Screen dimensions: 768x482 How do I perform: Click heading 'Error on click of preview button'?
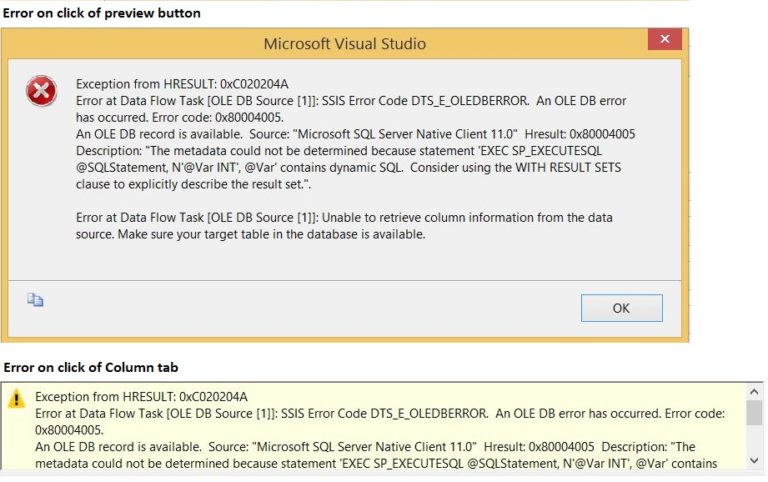coord(102,13)
